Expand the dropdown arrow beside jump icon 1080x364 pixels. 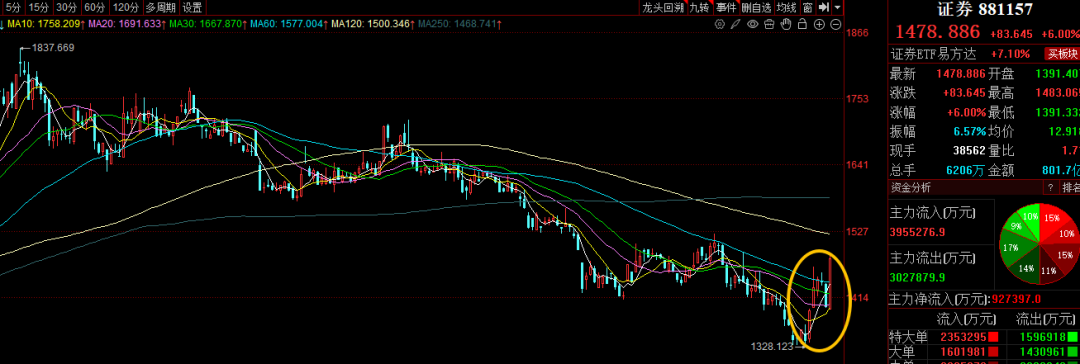[837, 7]
